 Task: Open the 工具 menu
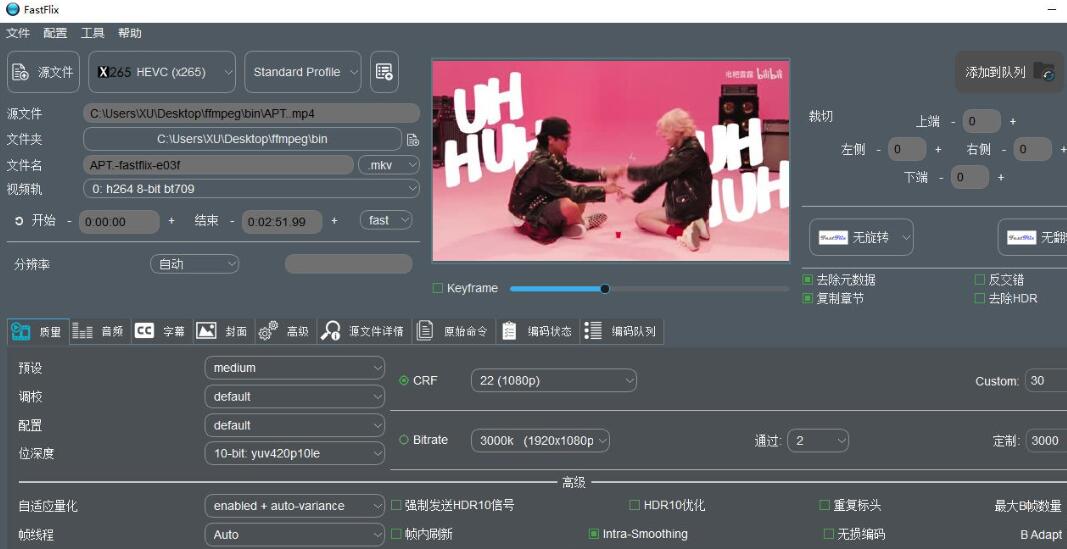[93, 33]
